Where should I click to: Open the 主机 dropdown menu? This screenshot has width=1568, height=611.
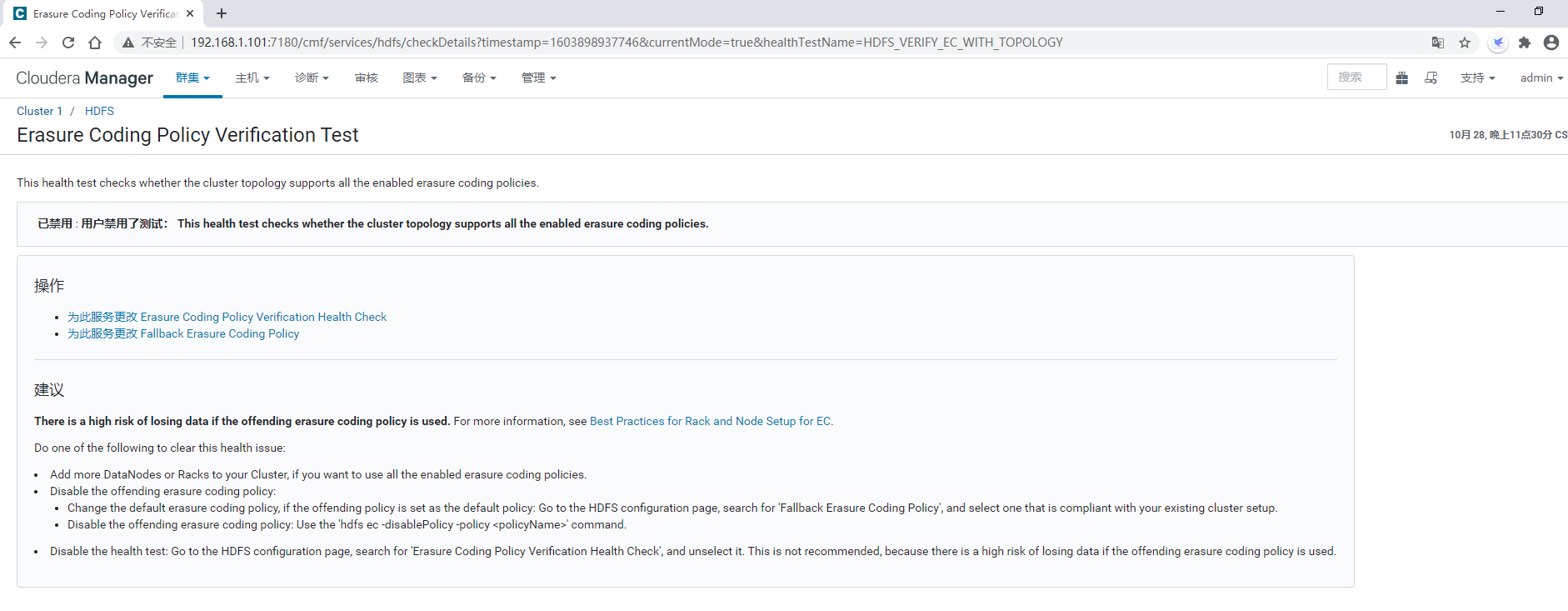(x=252, y=78)
